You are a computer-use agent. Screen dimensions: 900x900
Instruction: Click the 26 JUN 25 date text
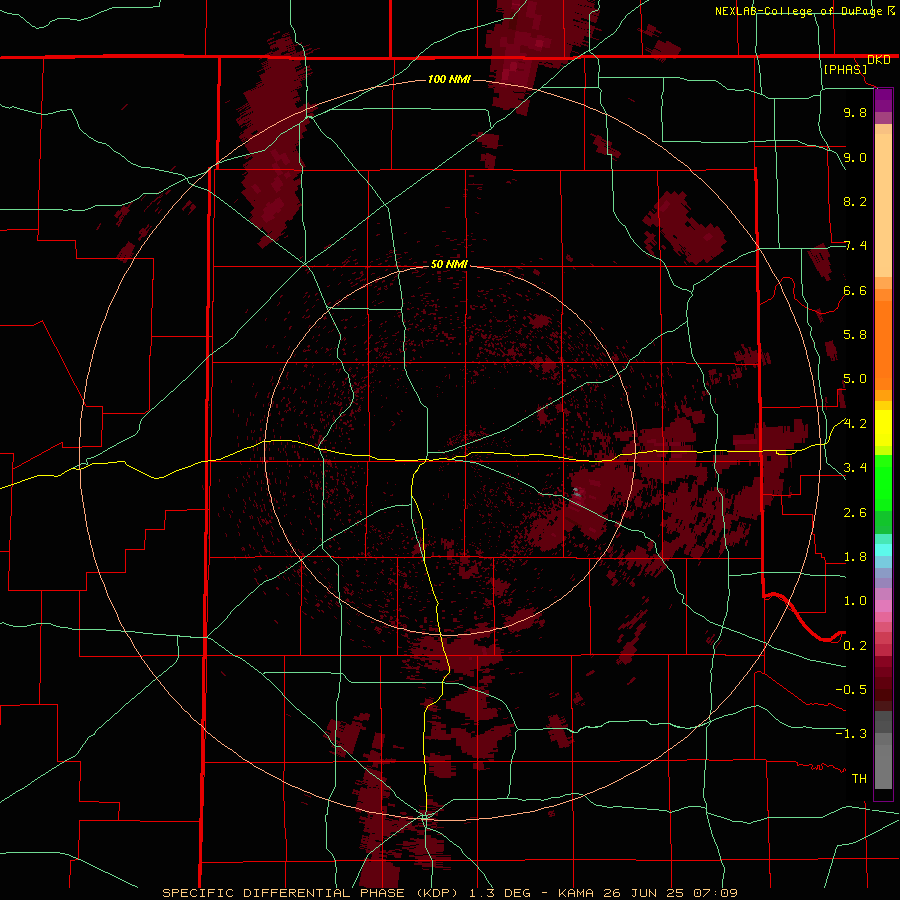click(645, 893)
